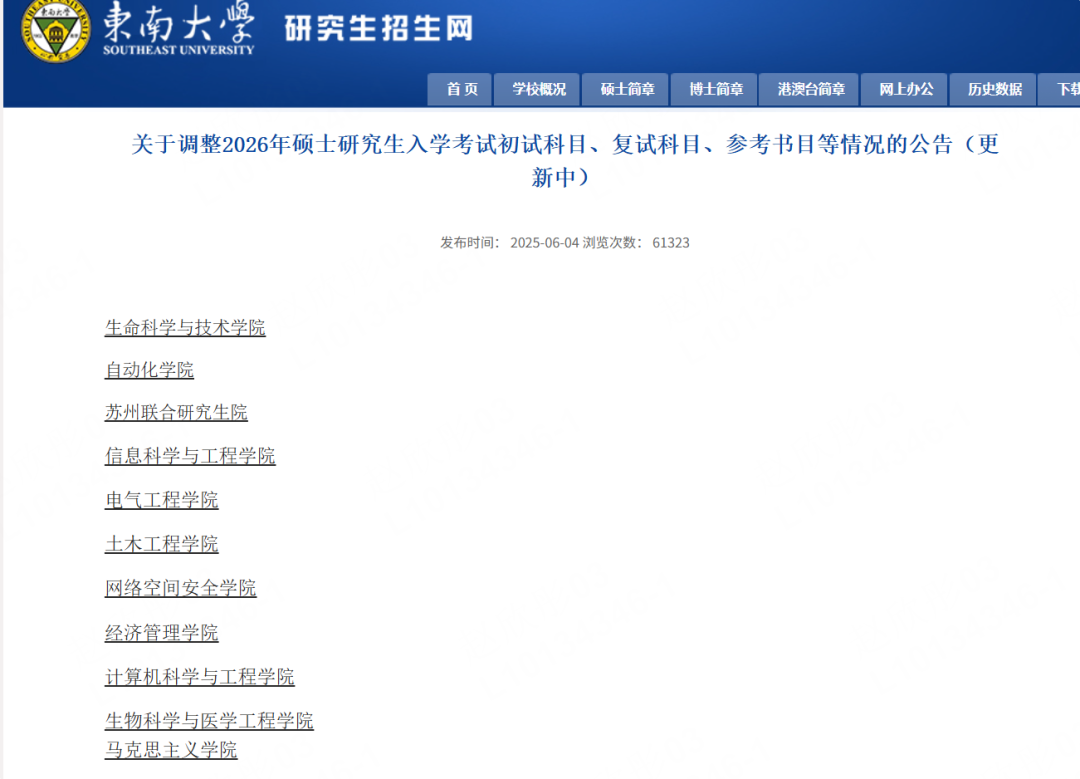Open the 港澳台简章 navigation tab
Viewport: 1080px width, 779px height.
click(809, 90)
